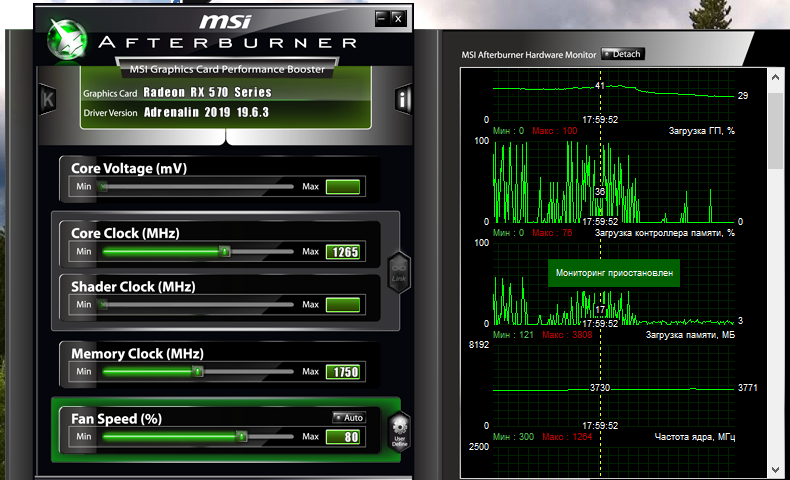Click the Shader Clock slider
The height and width of the screenshot is (480, 790).
[x=198, y=304]
